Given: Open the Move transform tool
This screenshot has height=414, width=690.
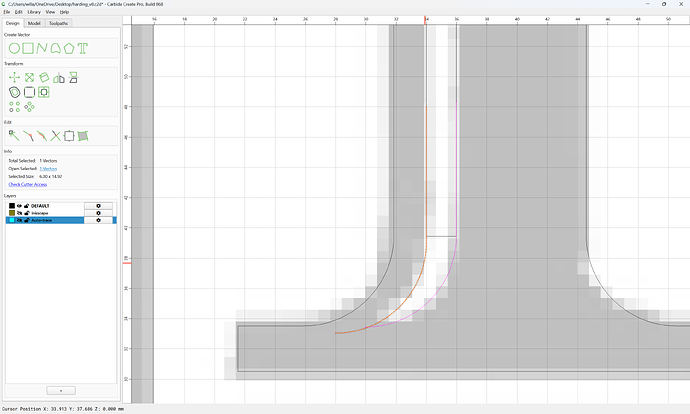Looking at the screenshot, I should tap(15, 78).
